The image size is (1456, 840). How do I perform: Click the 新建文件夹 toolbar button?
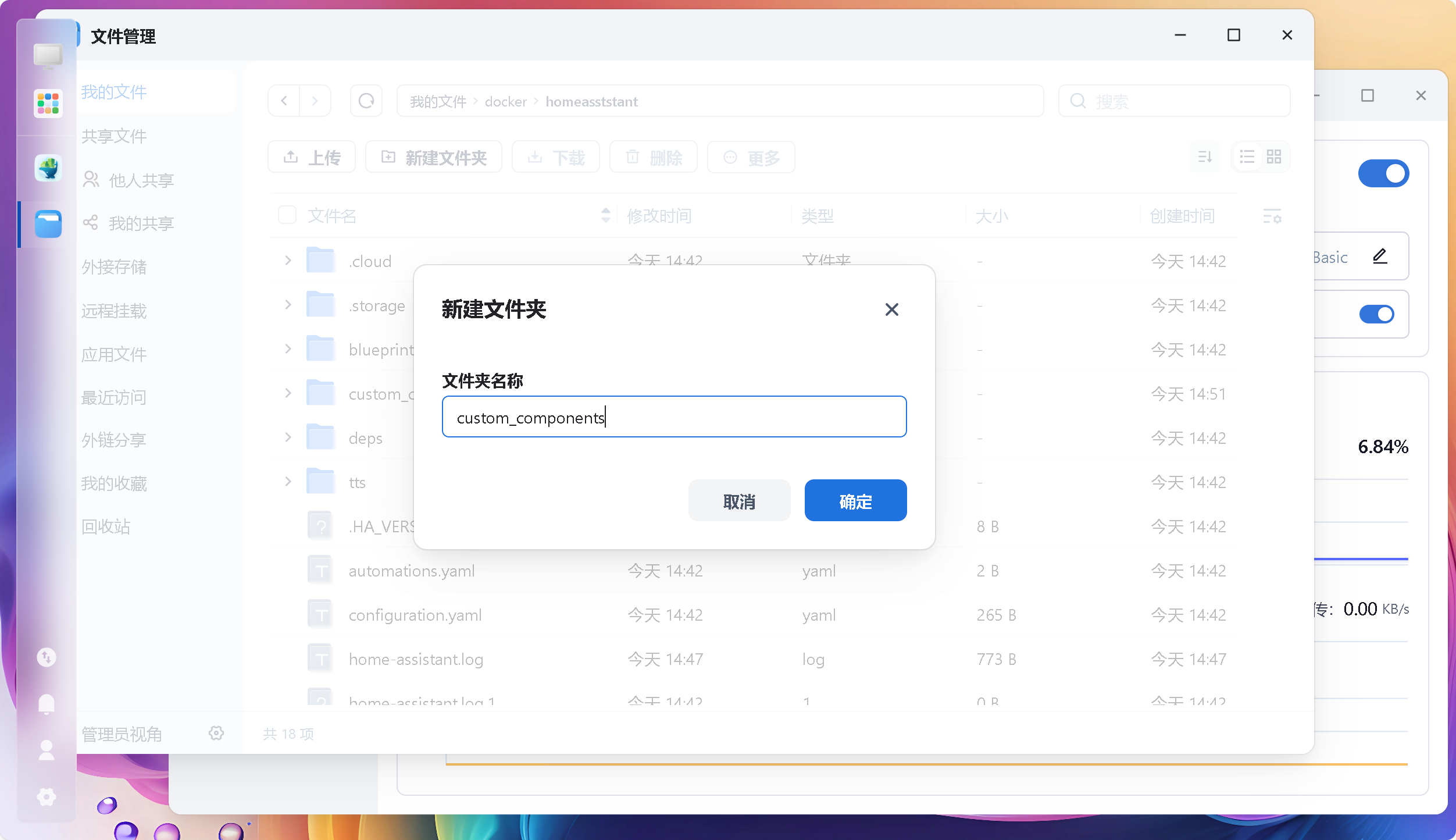434,157
